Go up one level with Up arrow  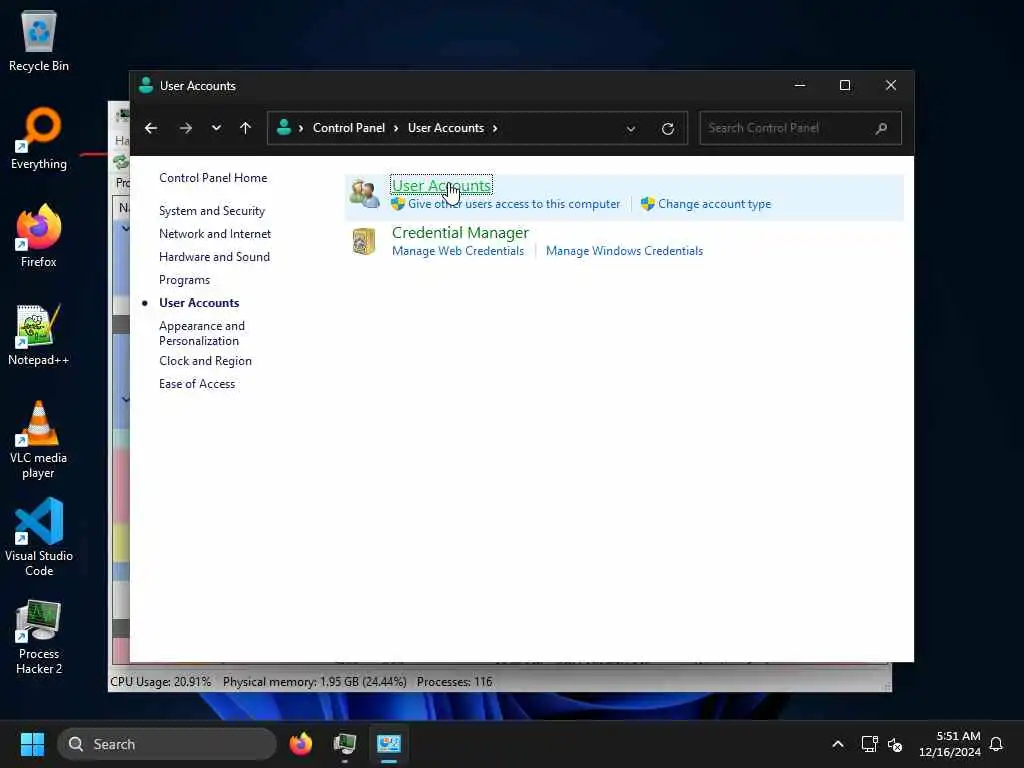(246, 128)
